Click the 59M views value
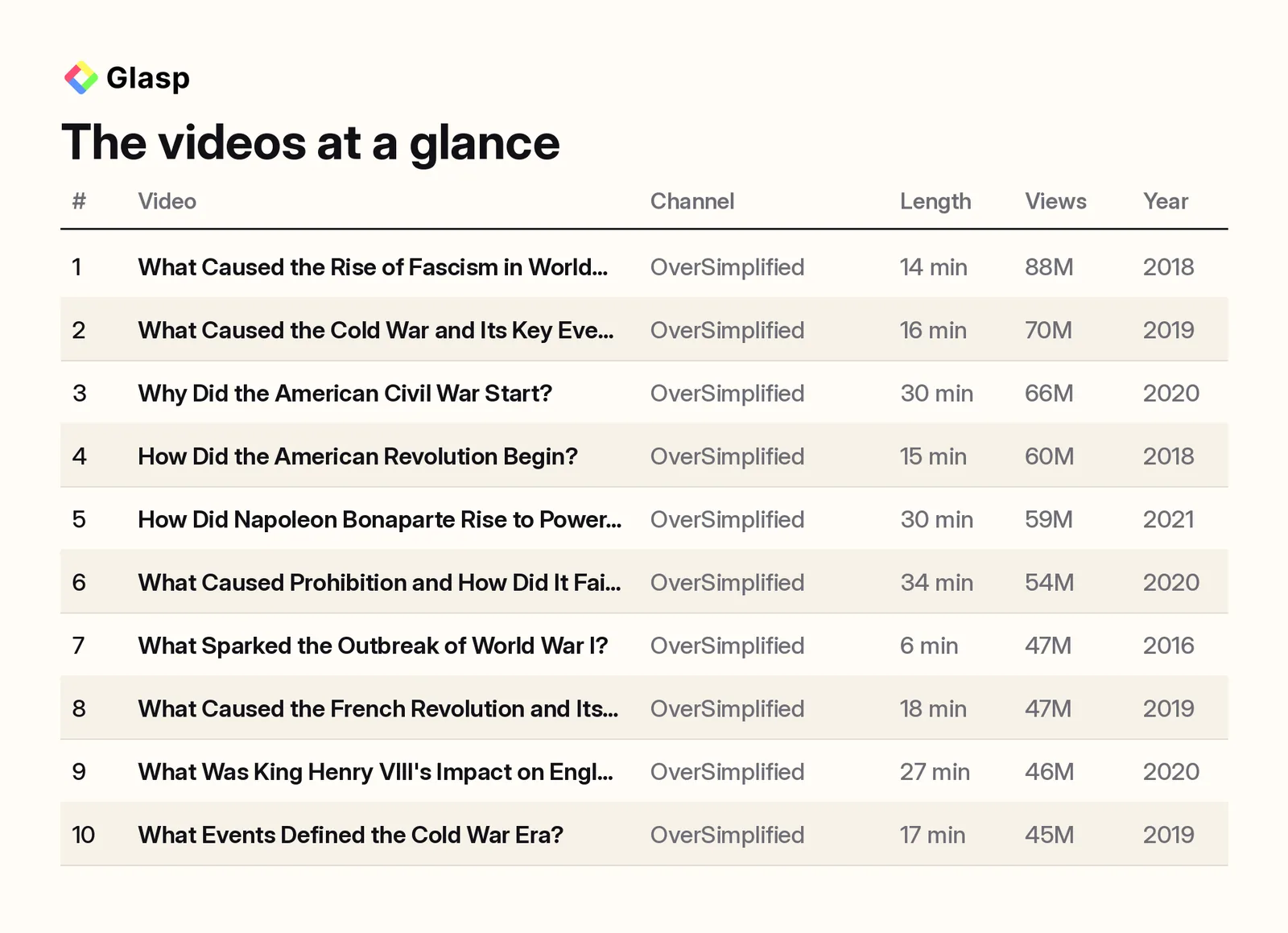1288x933 pixels. point(1049,519)
